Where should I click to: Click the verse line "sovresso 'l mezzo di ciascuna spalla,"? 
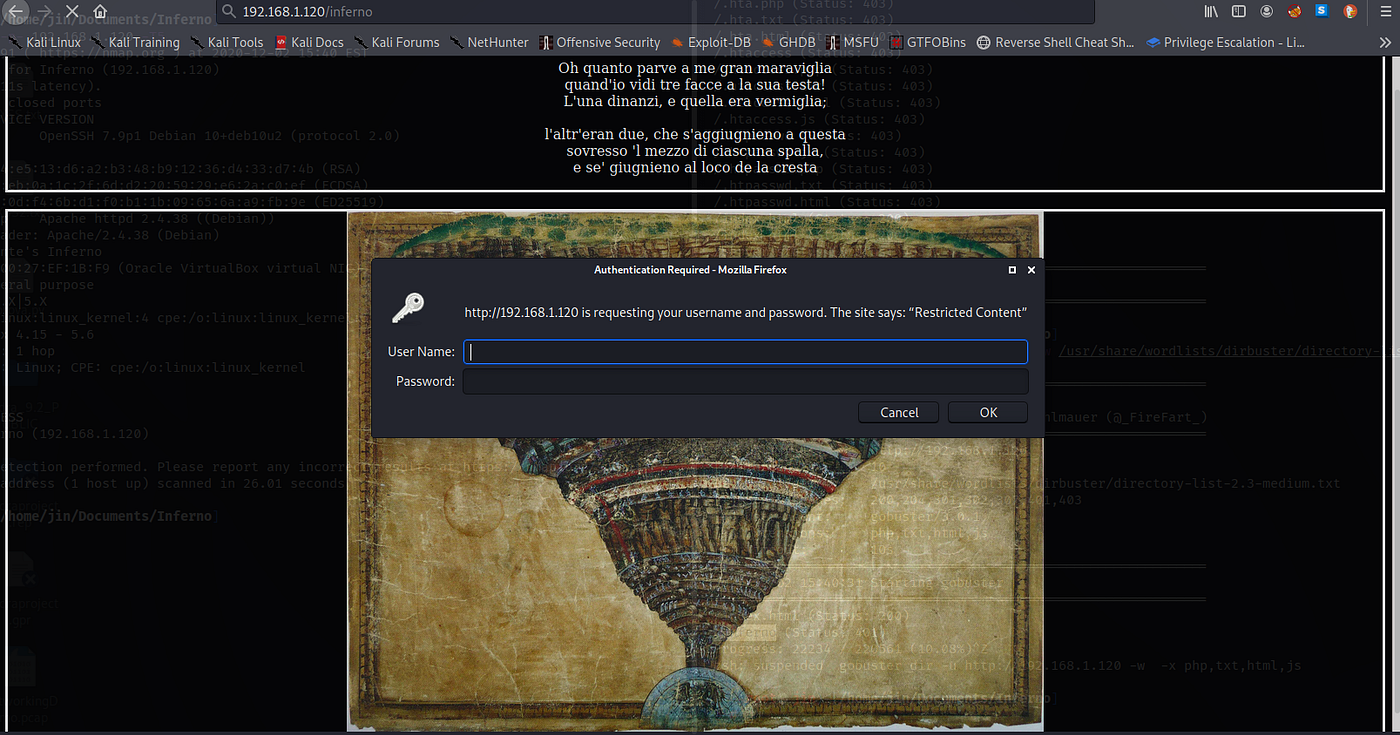695,151
